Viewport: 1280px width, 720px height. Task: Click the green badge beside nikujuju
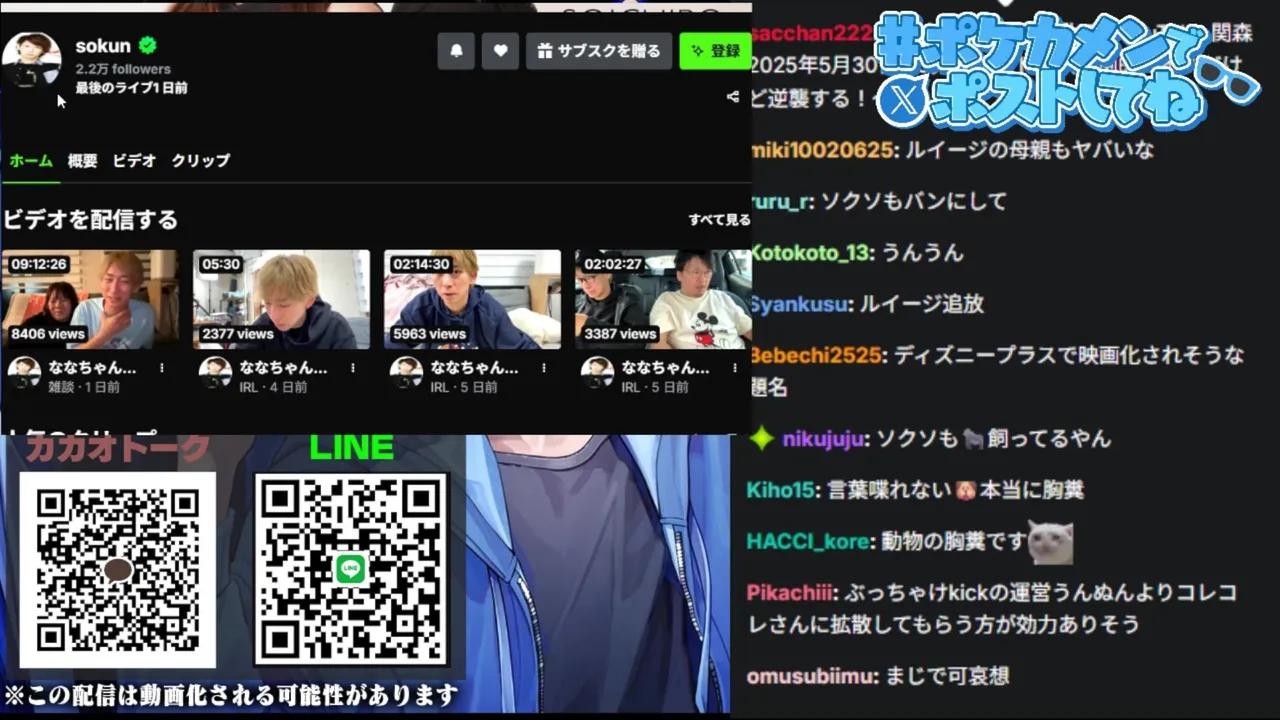coord(762,438)
